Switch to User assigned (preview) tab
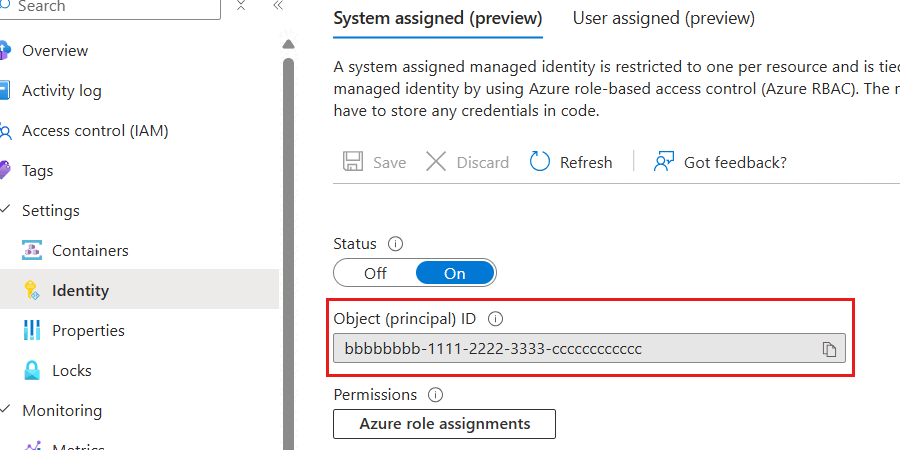Image resolution: width=900 pixels, height=450 pixels. 663,18
